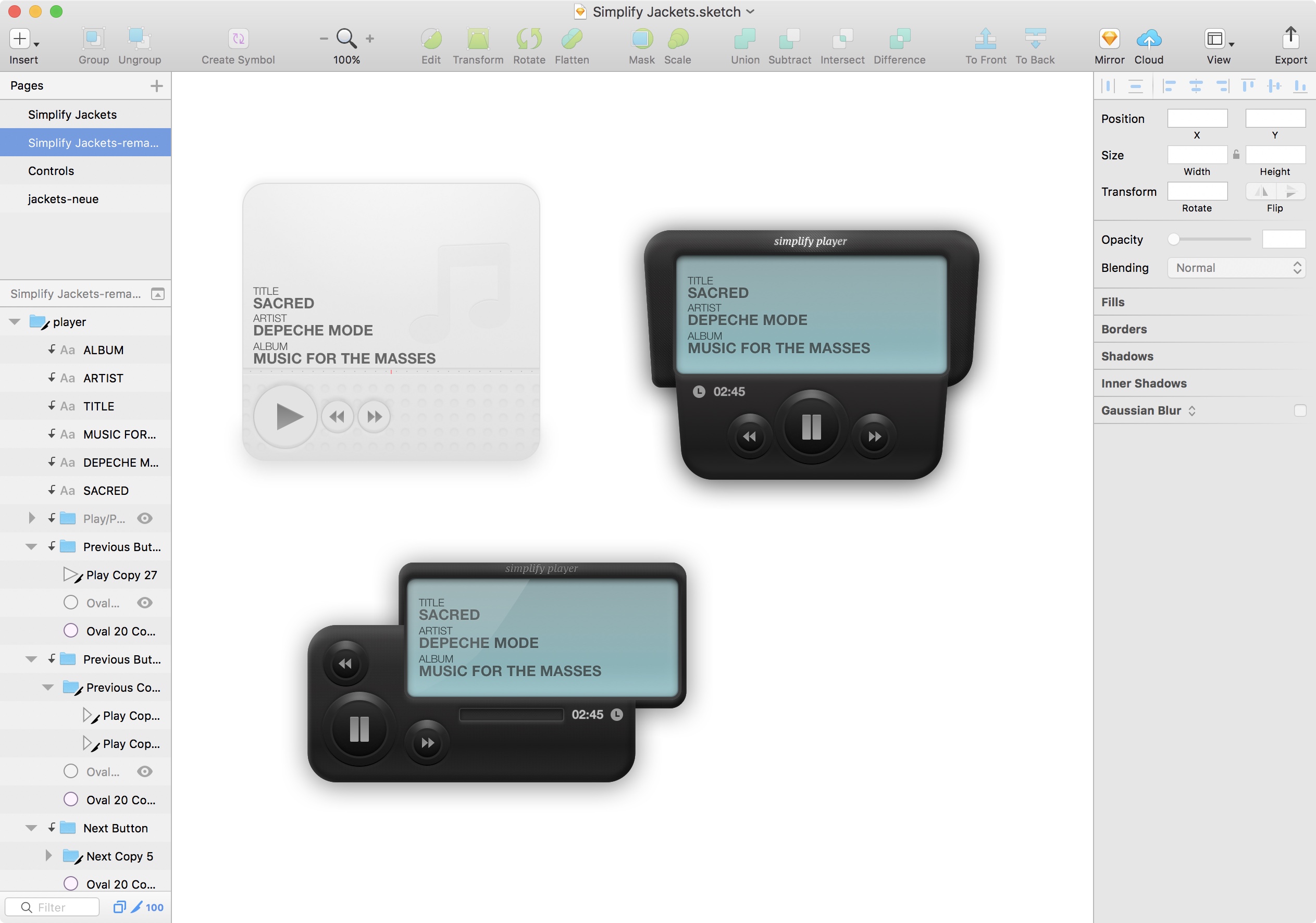Toggle visibility of Play/P... layer
This screenshot has height=923, width=1316.
145,518
